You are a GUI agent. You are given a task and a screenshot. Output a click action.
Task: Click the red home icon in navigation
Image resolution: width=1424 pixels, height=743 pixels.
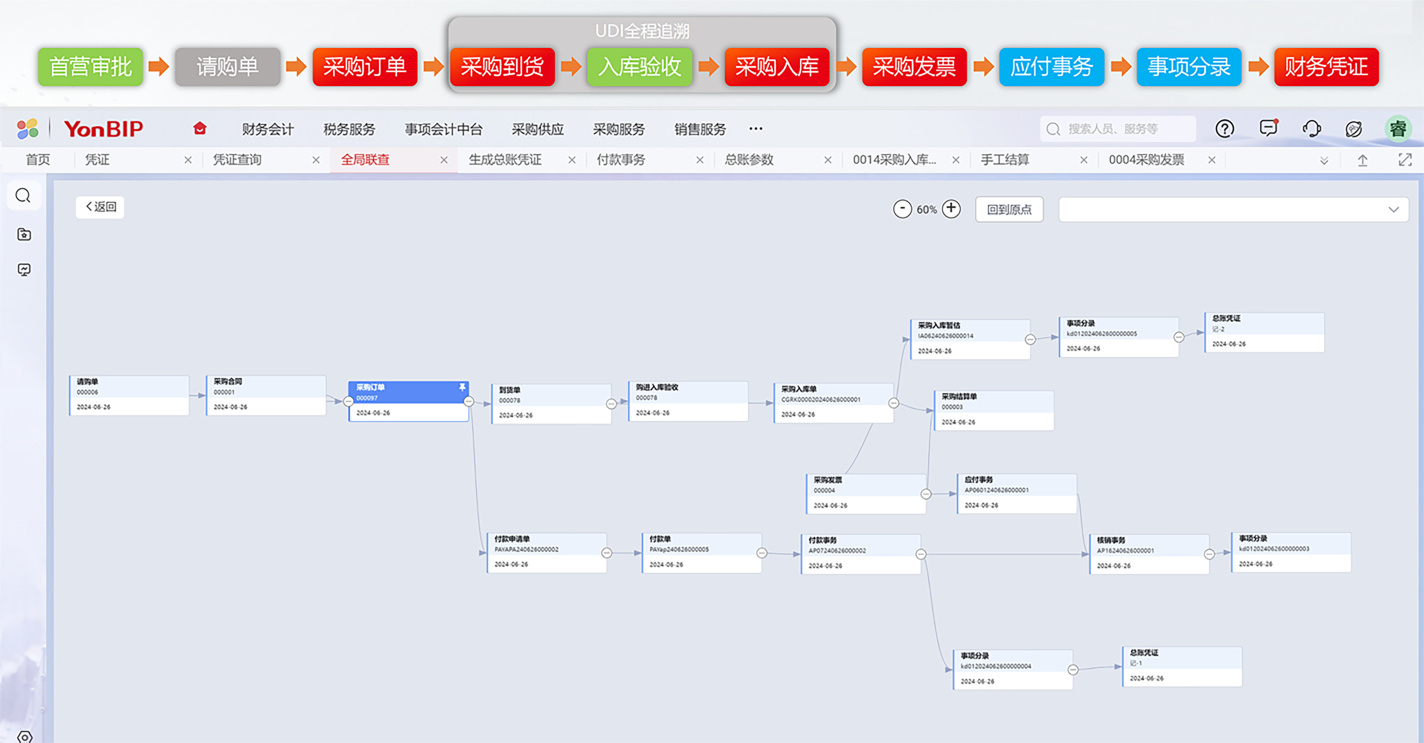point(200,129)
